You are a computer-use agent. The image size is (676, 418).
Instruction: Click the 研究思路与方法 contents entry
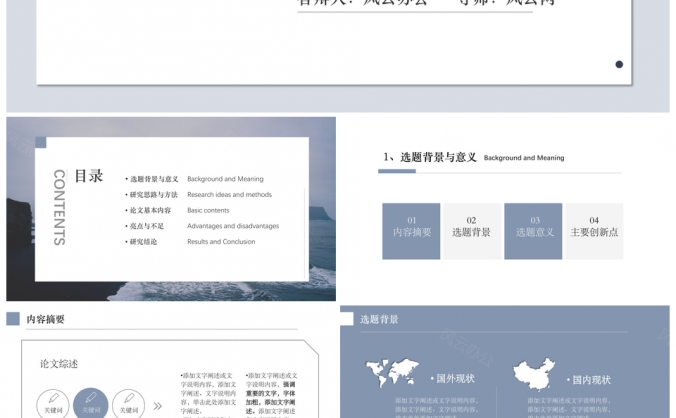click(152, 194)
